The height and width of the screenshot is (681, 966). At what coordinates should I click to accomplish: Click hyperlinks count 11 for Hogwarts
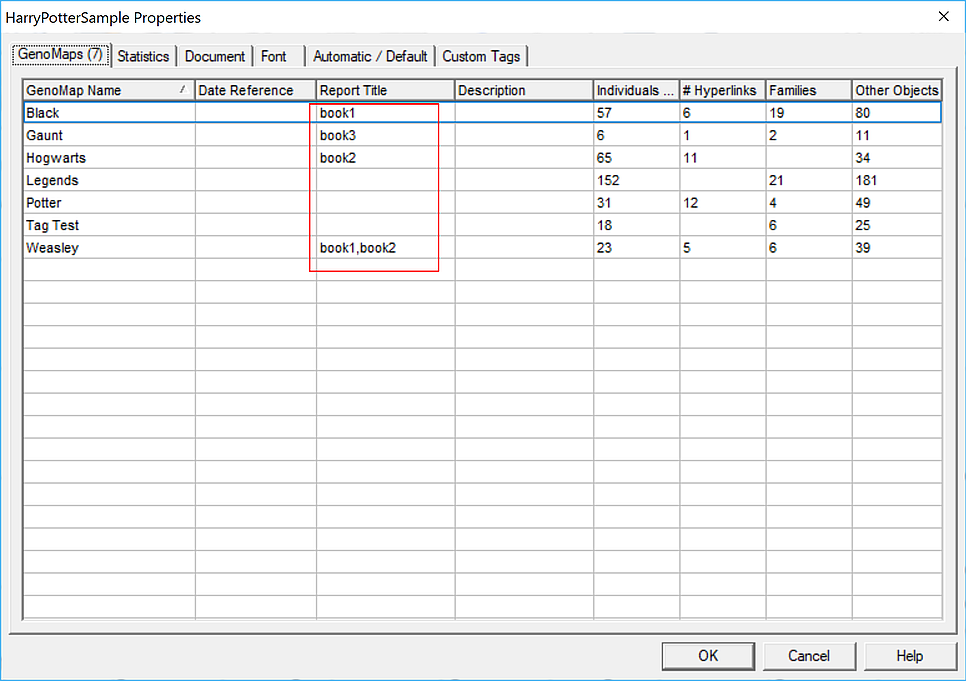coord(690,158)
